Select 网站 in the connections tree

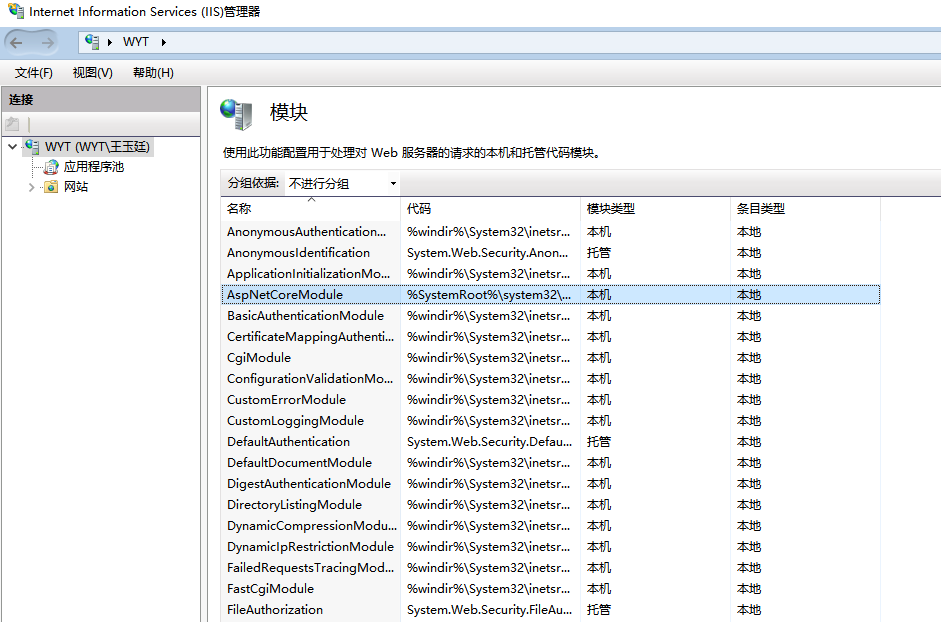[76, 187]
